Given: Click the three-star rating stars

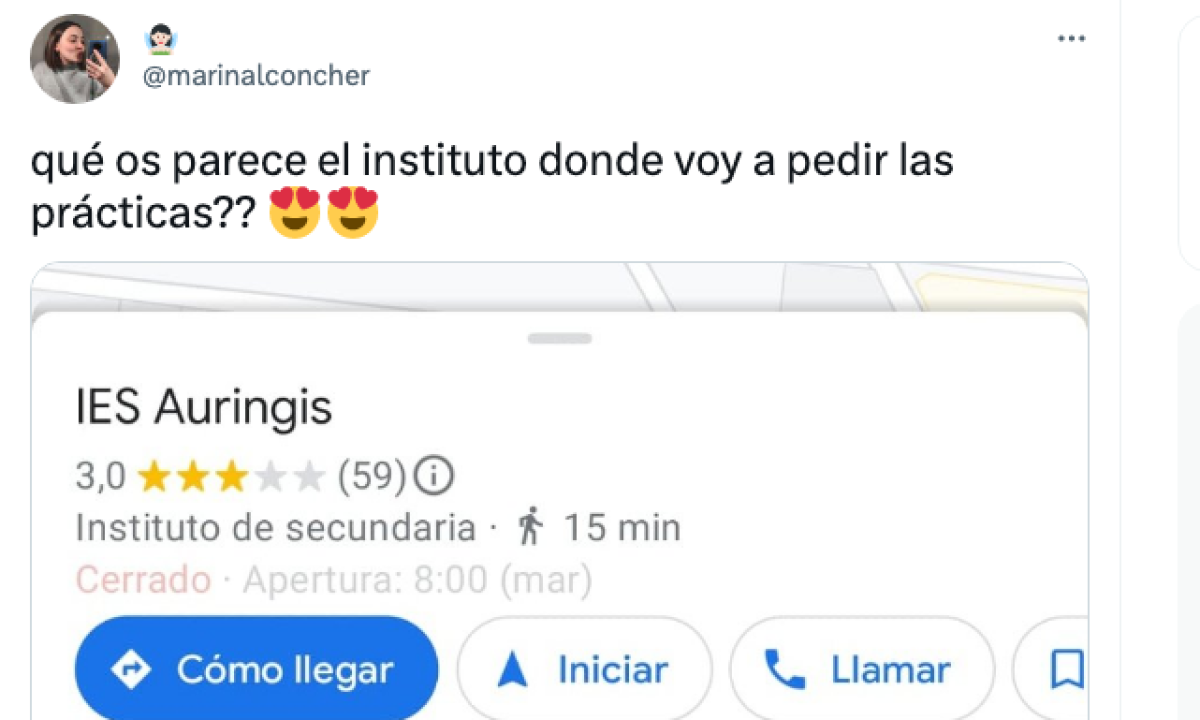Looking at the screenshot, I should pos(231,477).
